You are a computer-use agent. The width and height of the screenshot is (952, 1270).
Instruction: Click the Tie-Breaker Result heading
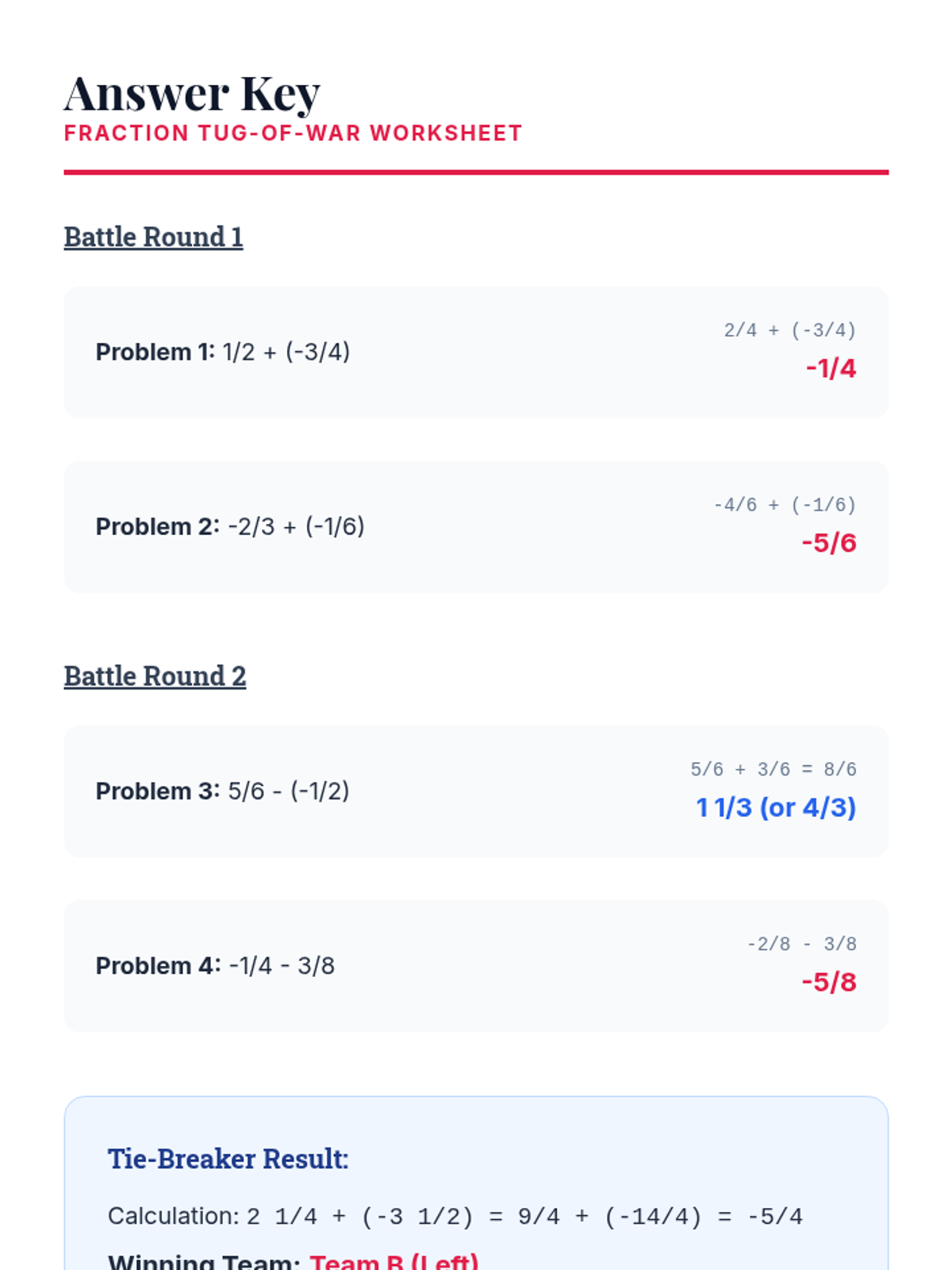[228, 1159]
